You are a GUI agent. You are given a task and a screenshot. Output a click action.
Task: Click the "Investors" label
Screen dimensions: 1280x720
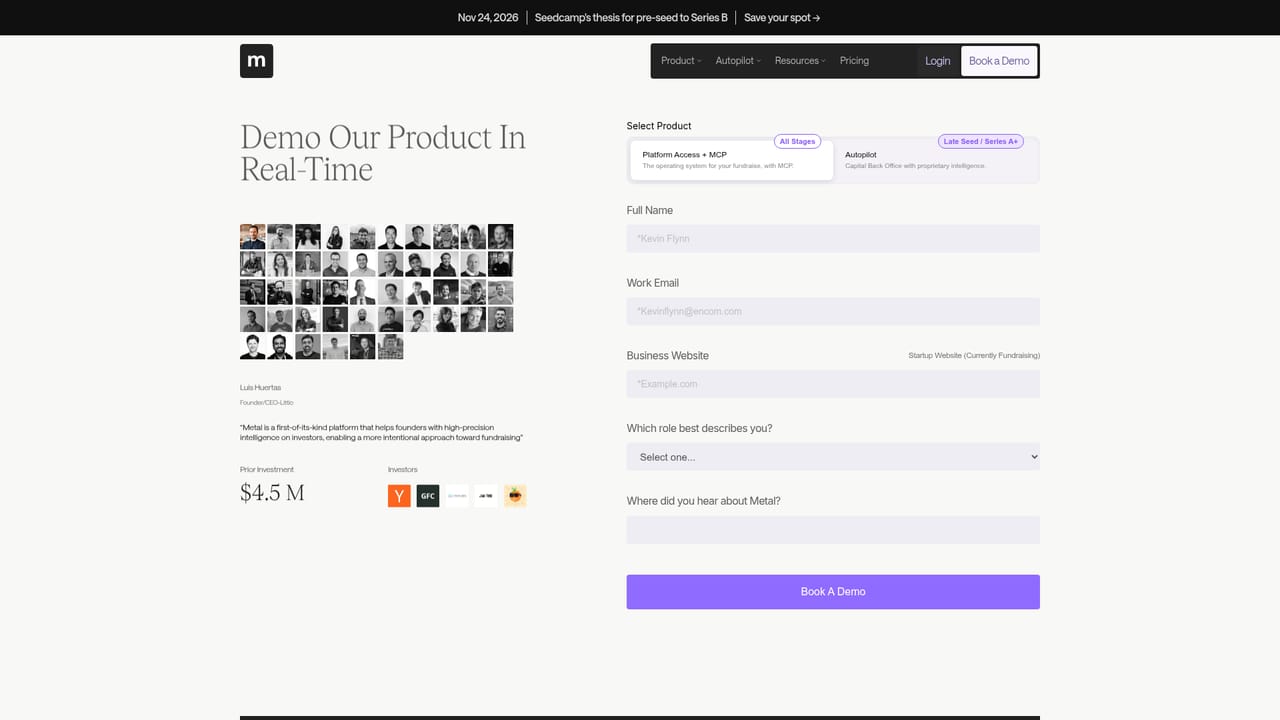pyautogui.click(x=403, y=470)
